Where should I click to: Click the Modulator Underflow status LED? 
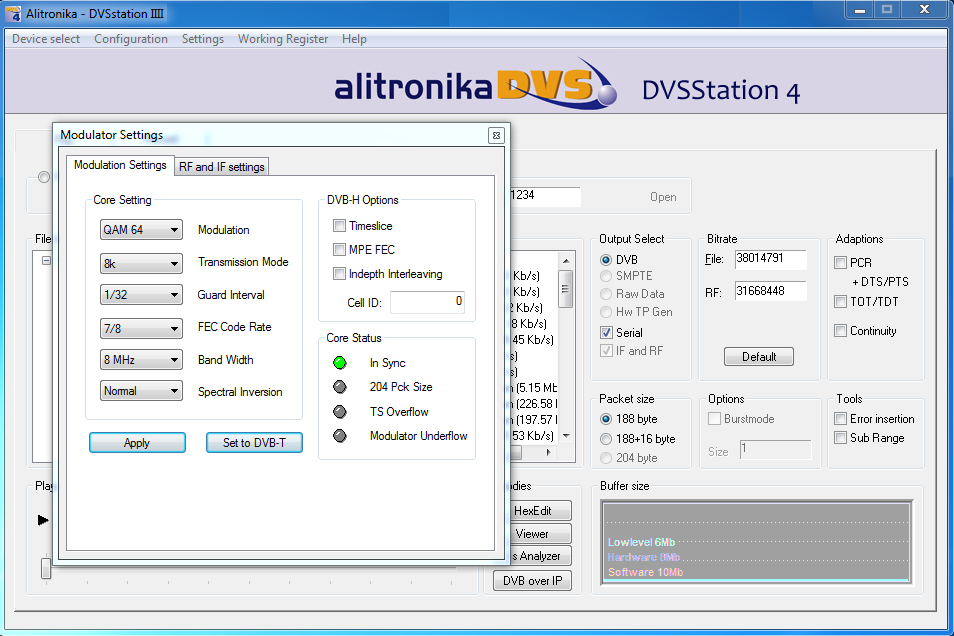click(340, 435)
